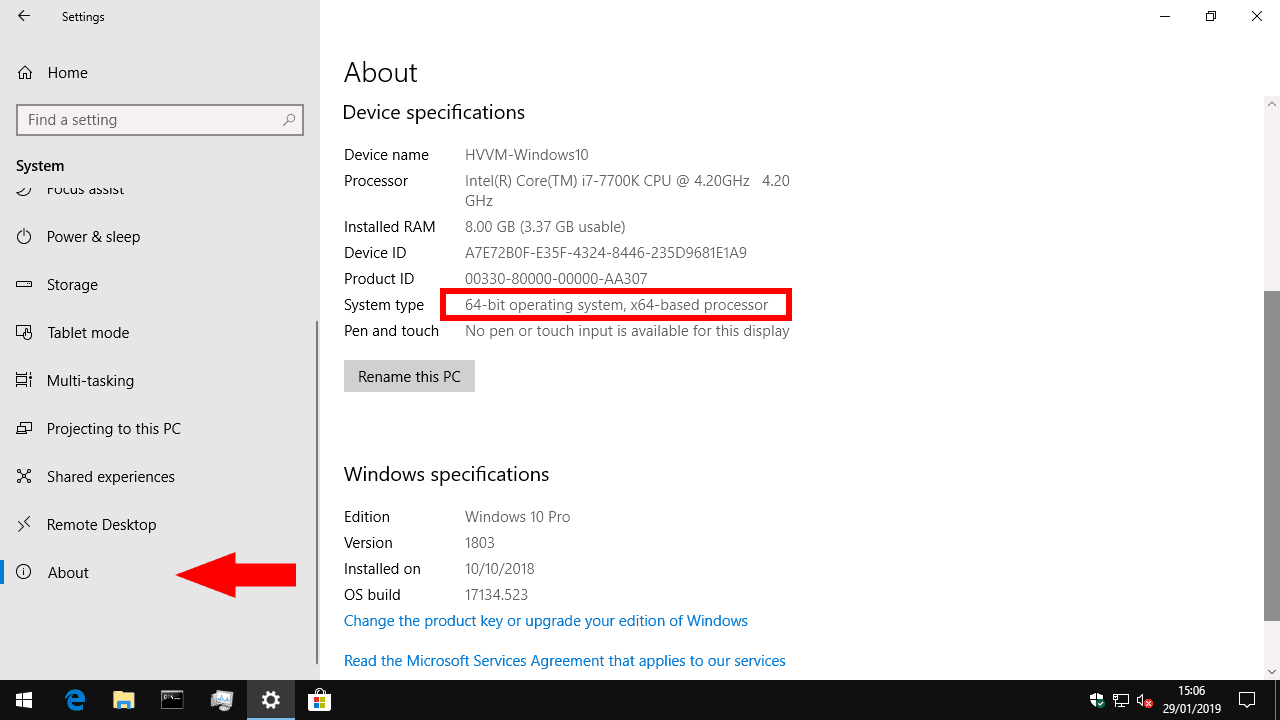Open the Action Center notifications icon
The image size is (1280, 720).
[1247, 700]
